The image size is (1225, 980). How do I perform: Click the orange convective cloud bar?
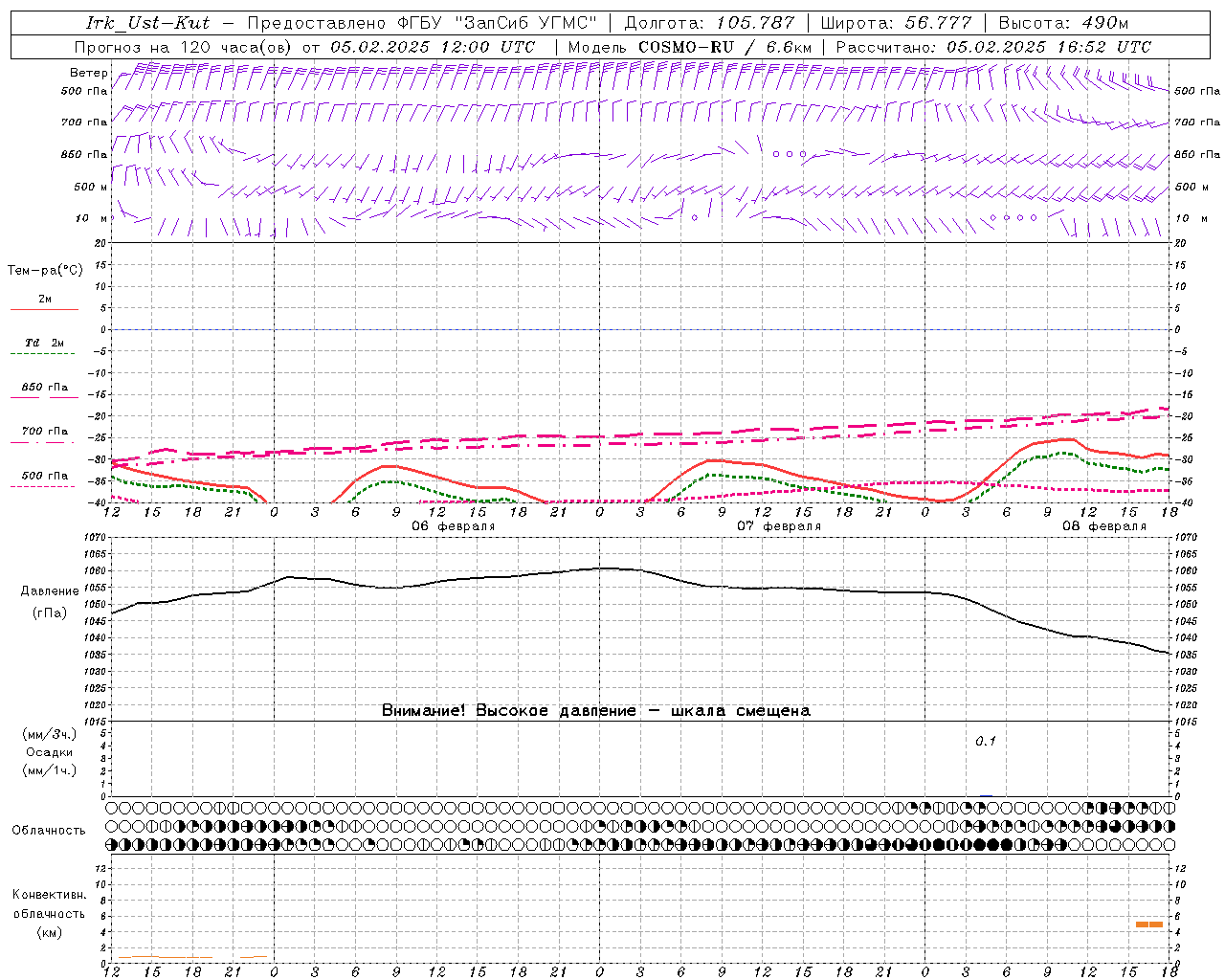(x=1149, y=924)
